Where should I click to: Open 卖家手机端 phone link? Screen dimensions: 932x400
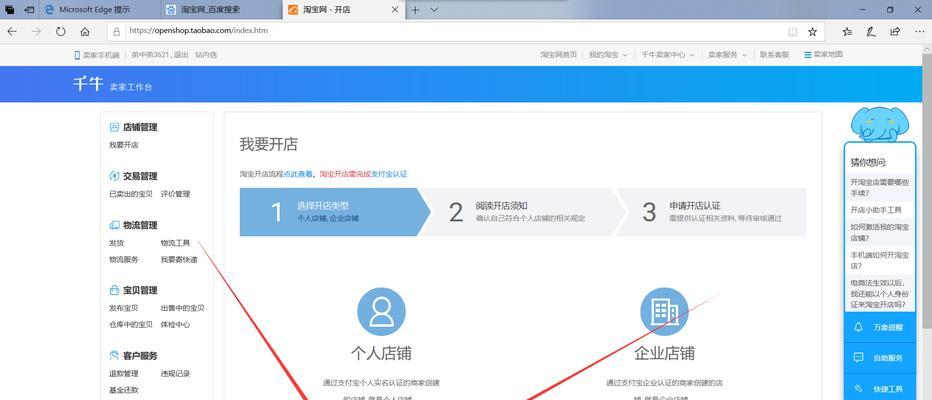(96, 55)
